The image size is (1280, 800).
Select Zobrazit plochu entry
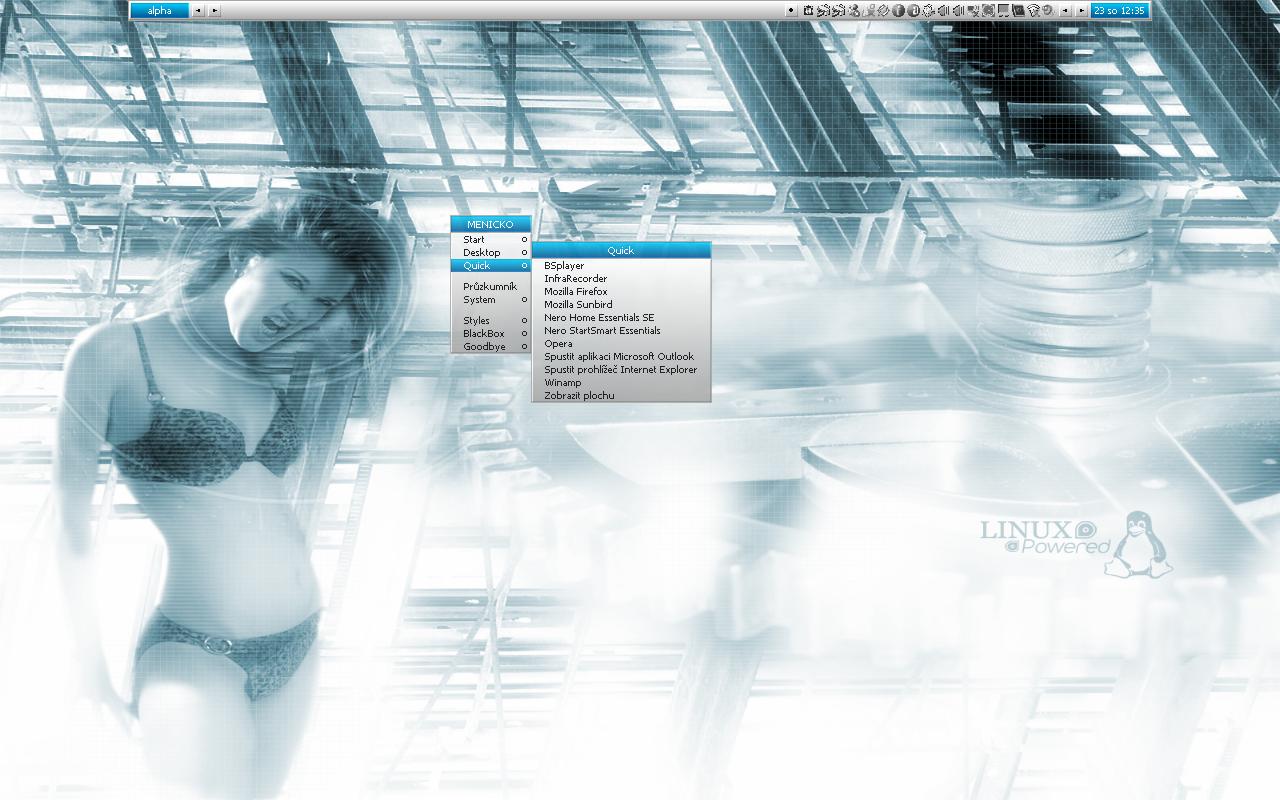(x=621, y=396)
